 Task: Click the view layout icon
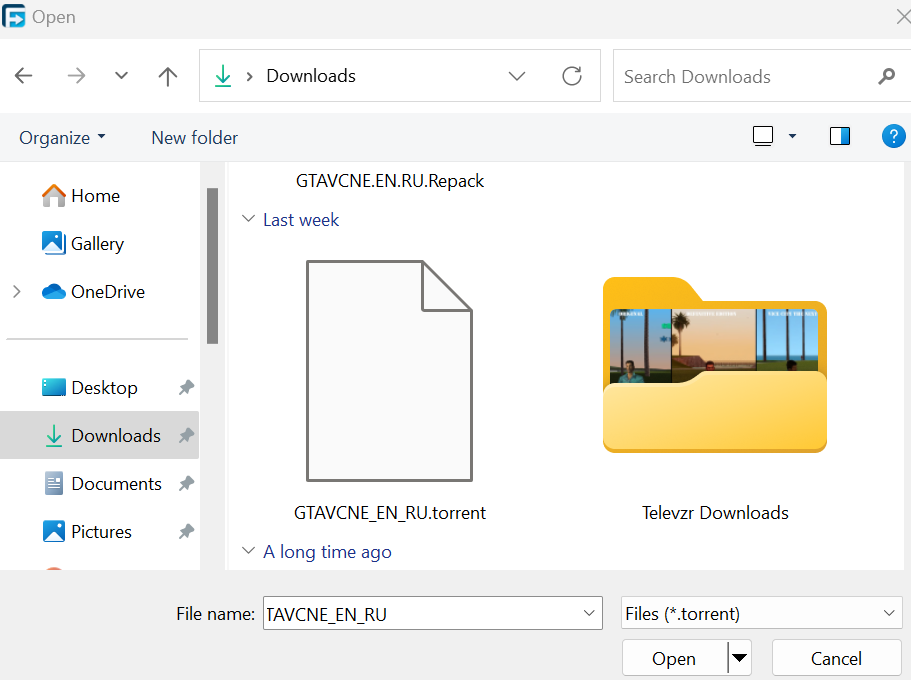click(x=763, y=137)
